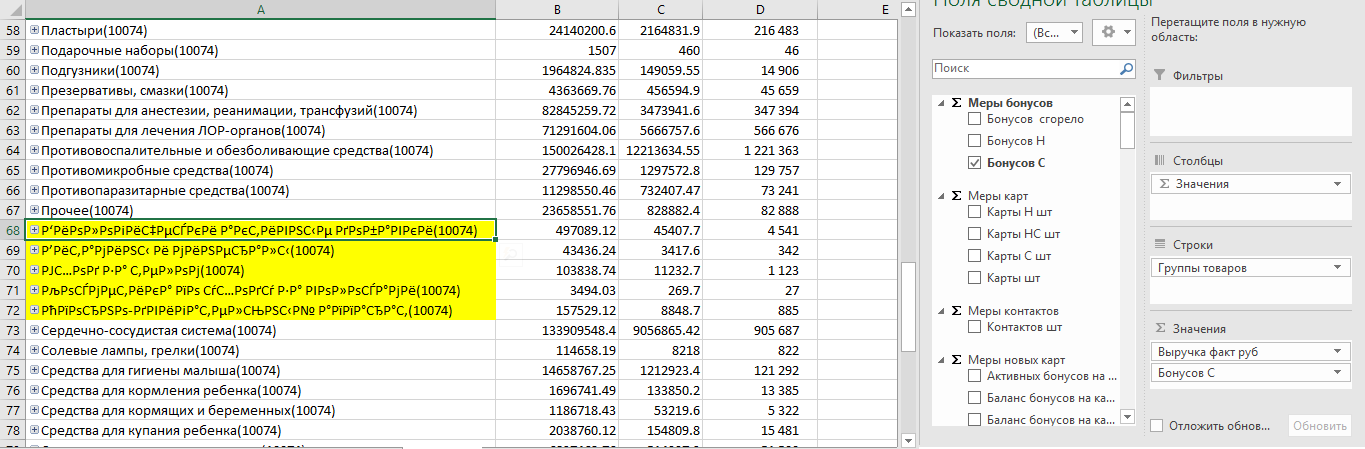Click the funnel icon beside Фильтры
Viewport: 1365px width, 449px height.
[x=1159, y=76]
